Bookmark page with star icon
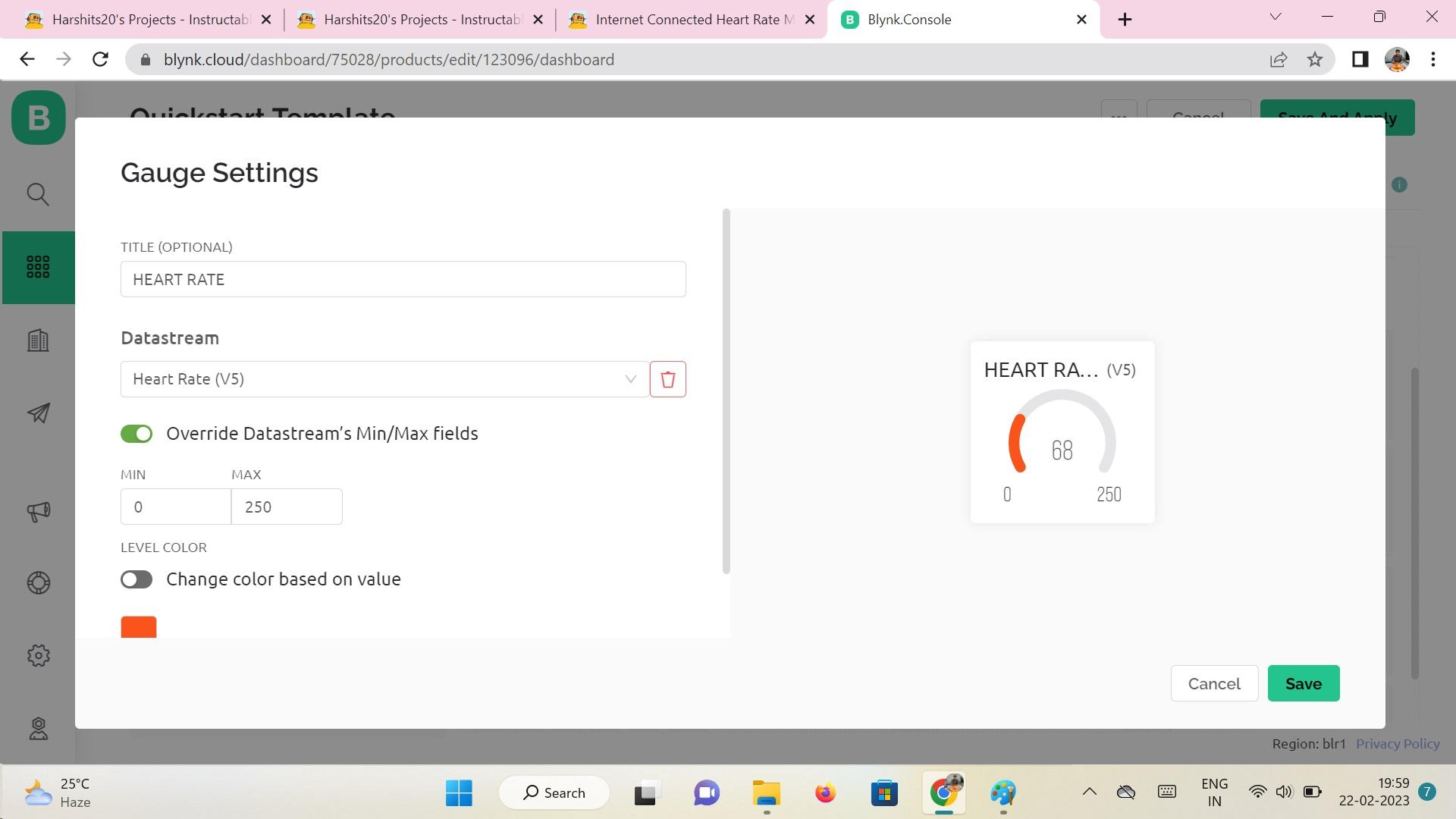 [x=1315, y=59]
